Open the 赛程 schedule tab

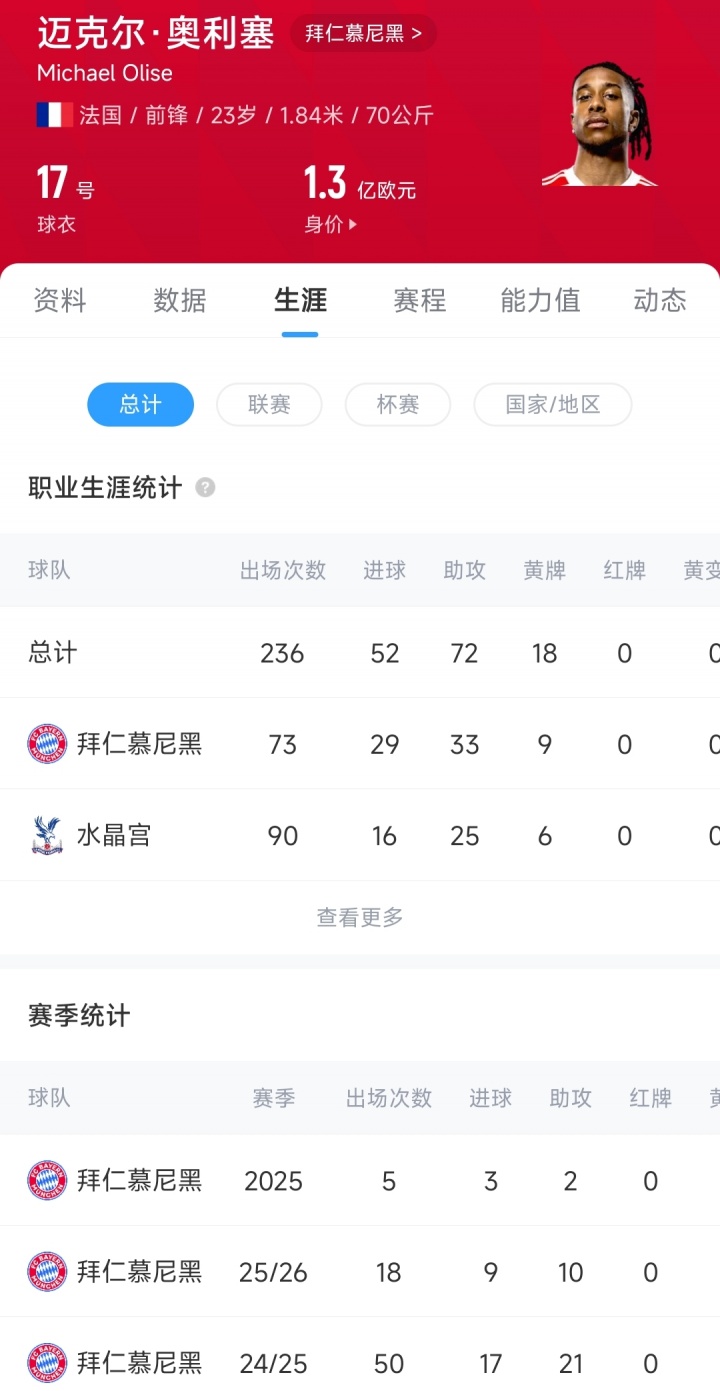tap(420, 300)
